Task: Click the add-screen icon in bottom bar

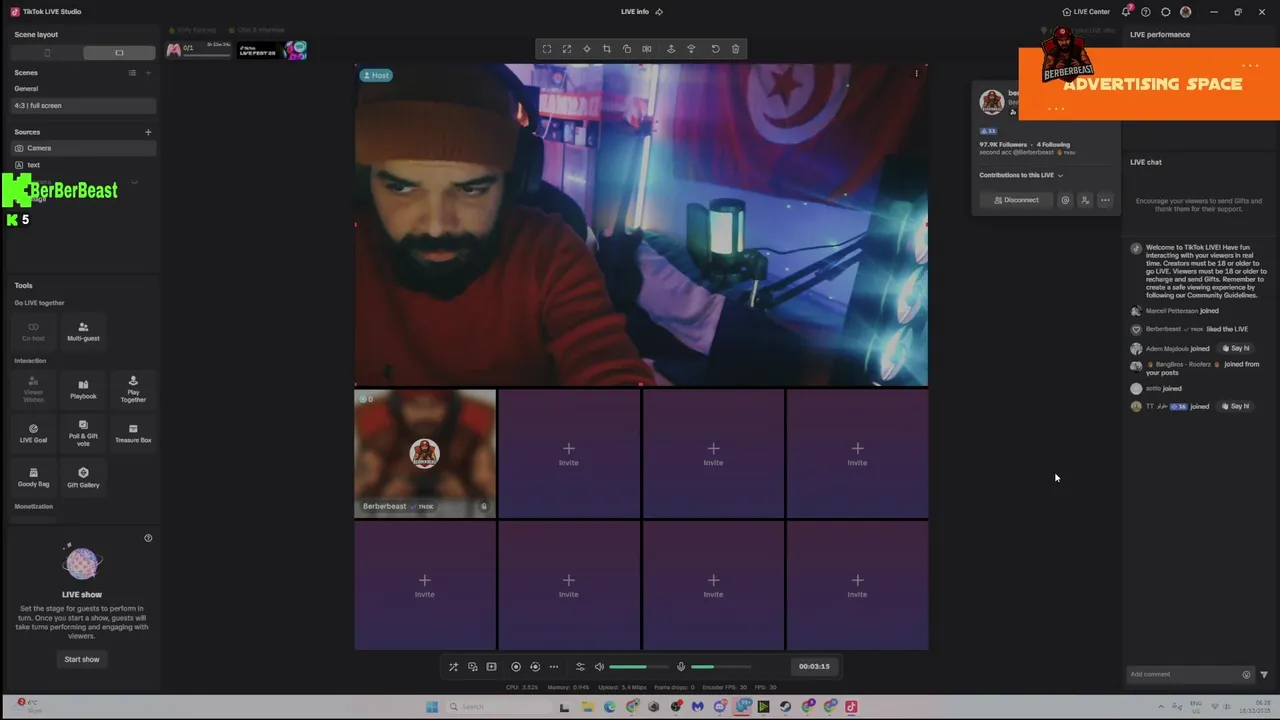Action: pyautogui.click(x=491, y=667)
